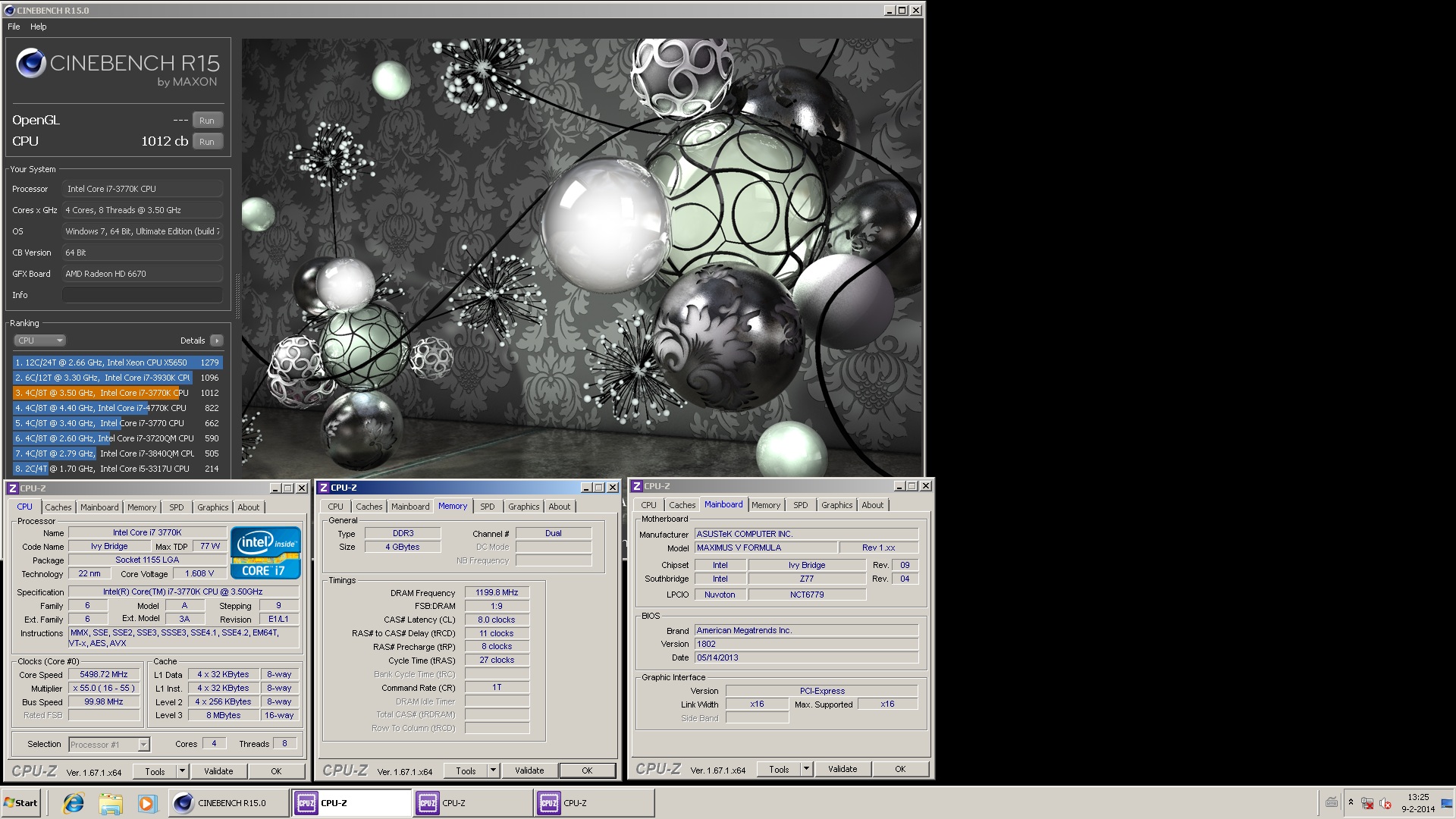Image resolution: width=1456 pixels, height=819 pixels.
Task: Show hidden system tray icons arrow
Action: 1351,802
